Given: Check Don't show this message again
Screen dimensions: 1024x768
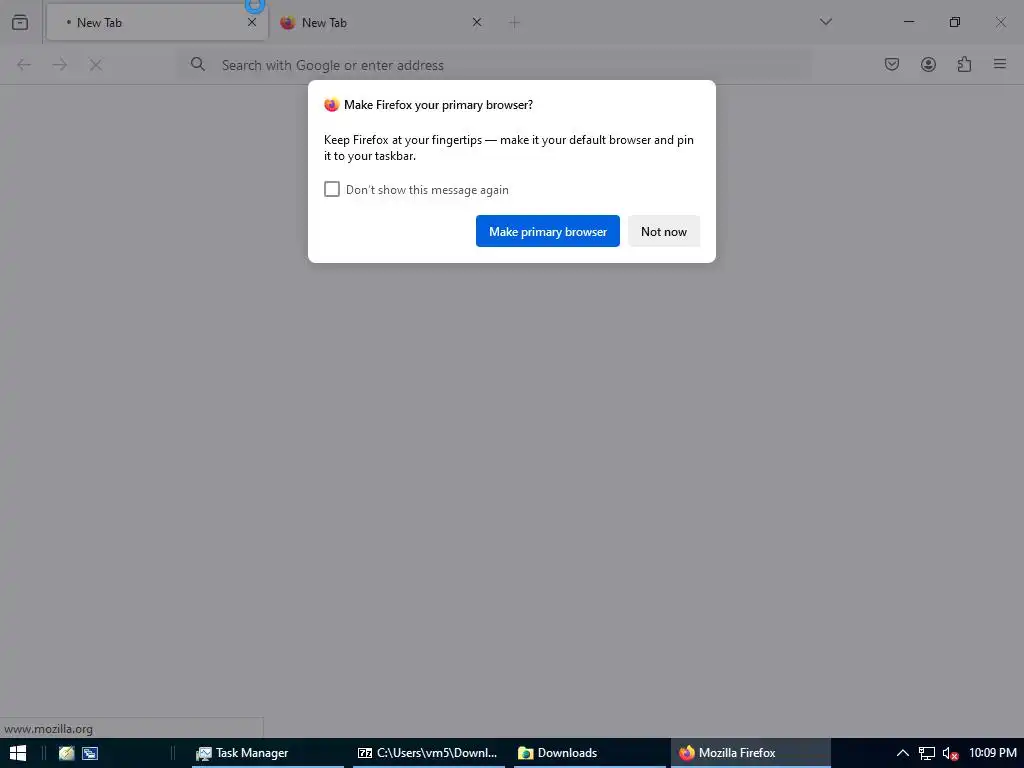Looking at the screenshot, I should pyautogui.click(x=332, y=189).
